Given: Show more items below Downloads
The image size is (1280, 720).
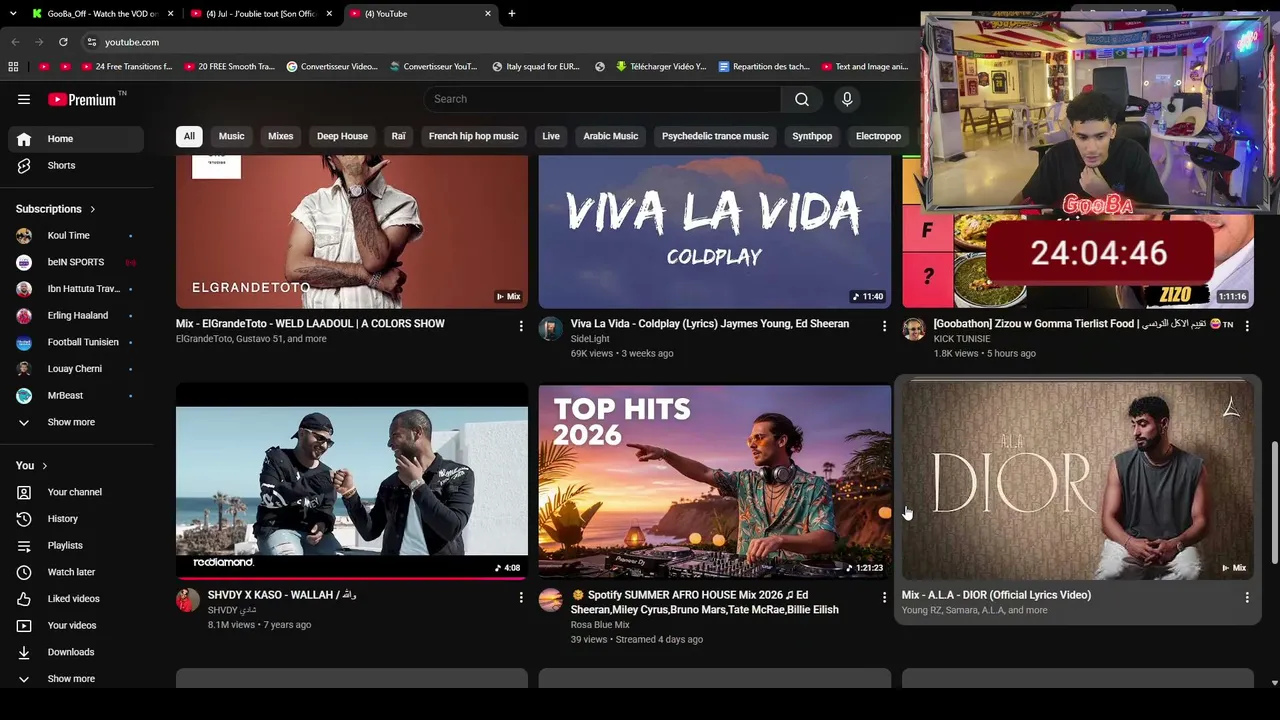Looking at the screenshot, I should pos(70,678).
